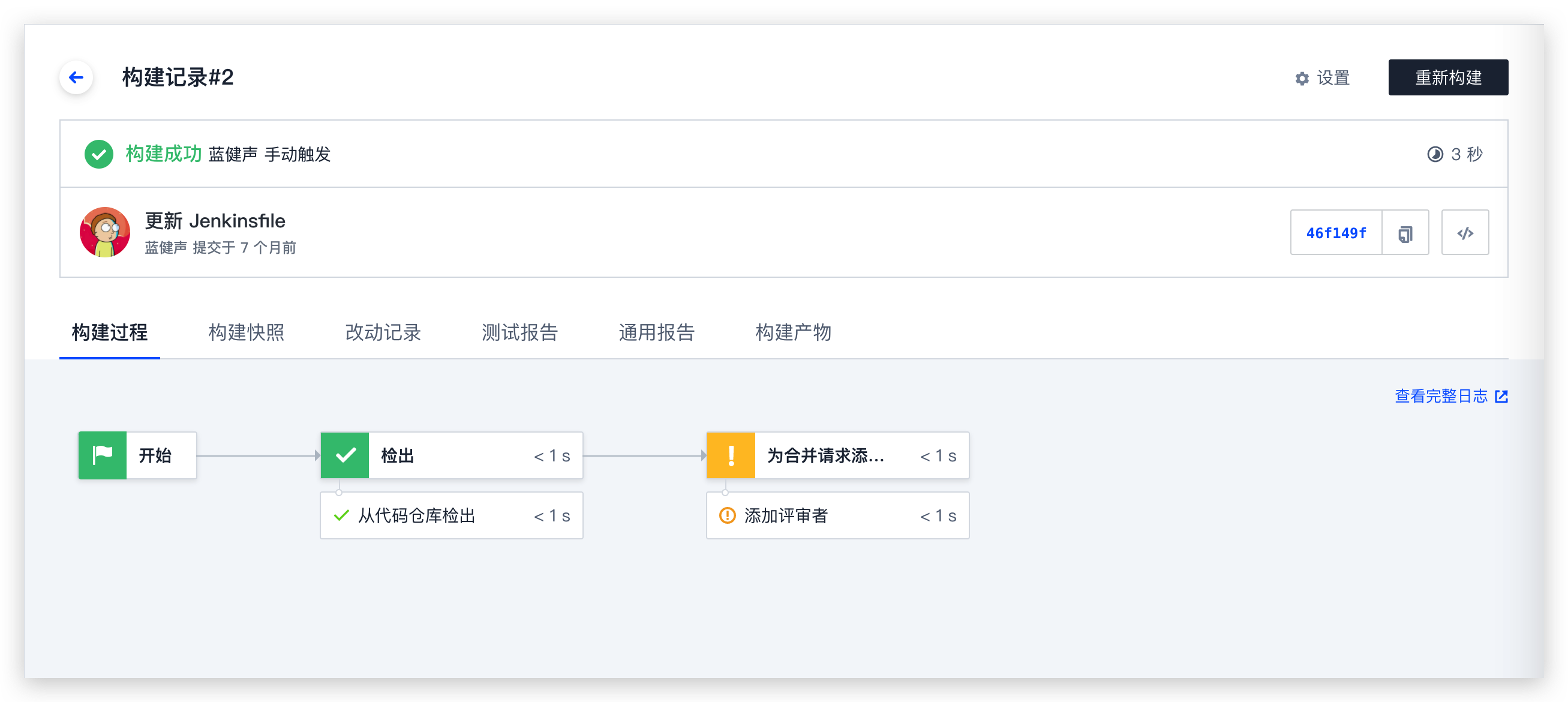Click 蓝健声 提交于 7 个月前 text
The image size is (1568, 702).
click(220, 248)
